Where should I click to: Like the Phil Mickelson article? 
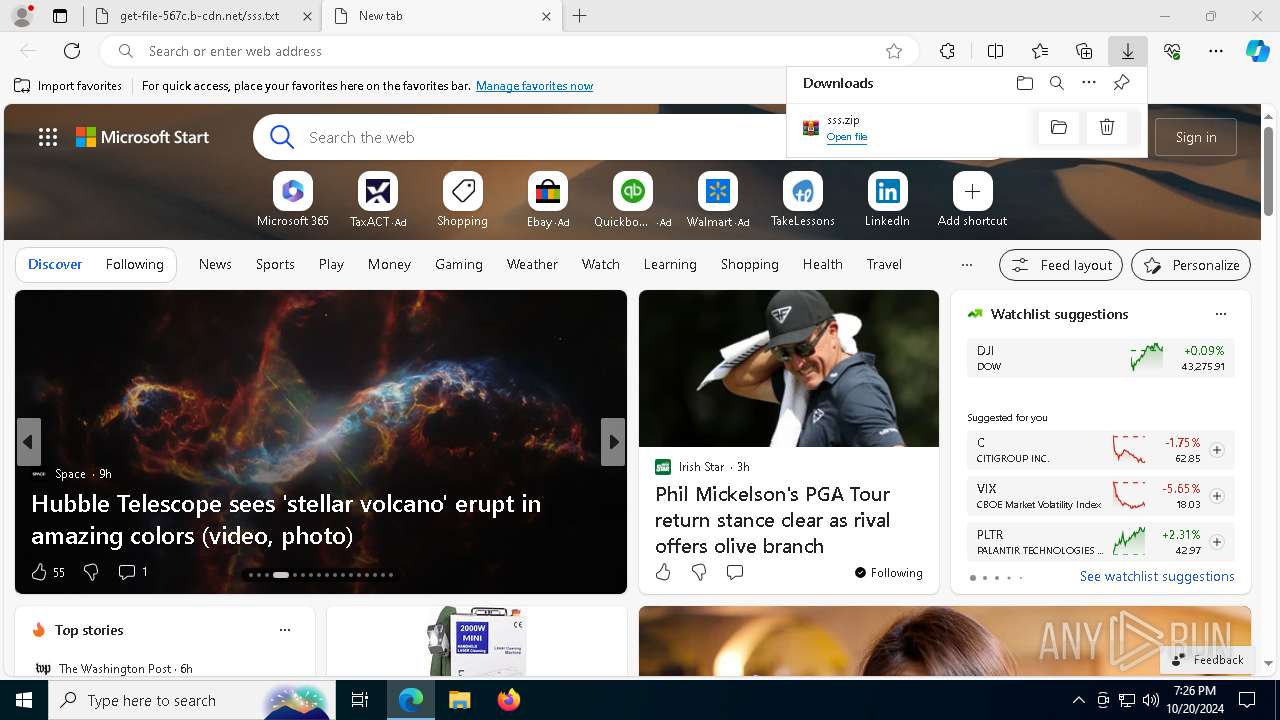tap(663, 572)
